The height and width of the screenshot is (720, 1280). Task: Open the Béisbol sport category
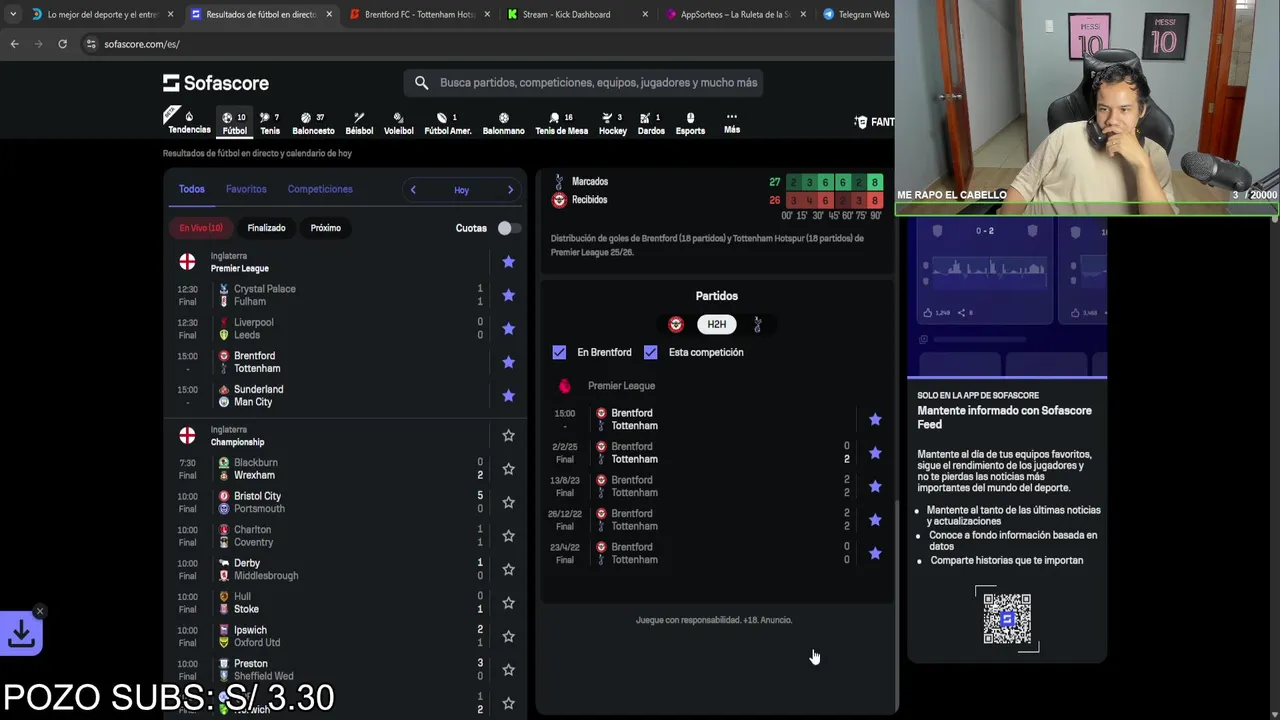[359, 123]
